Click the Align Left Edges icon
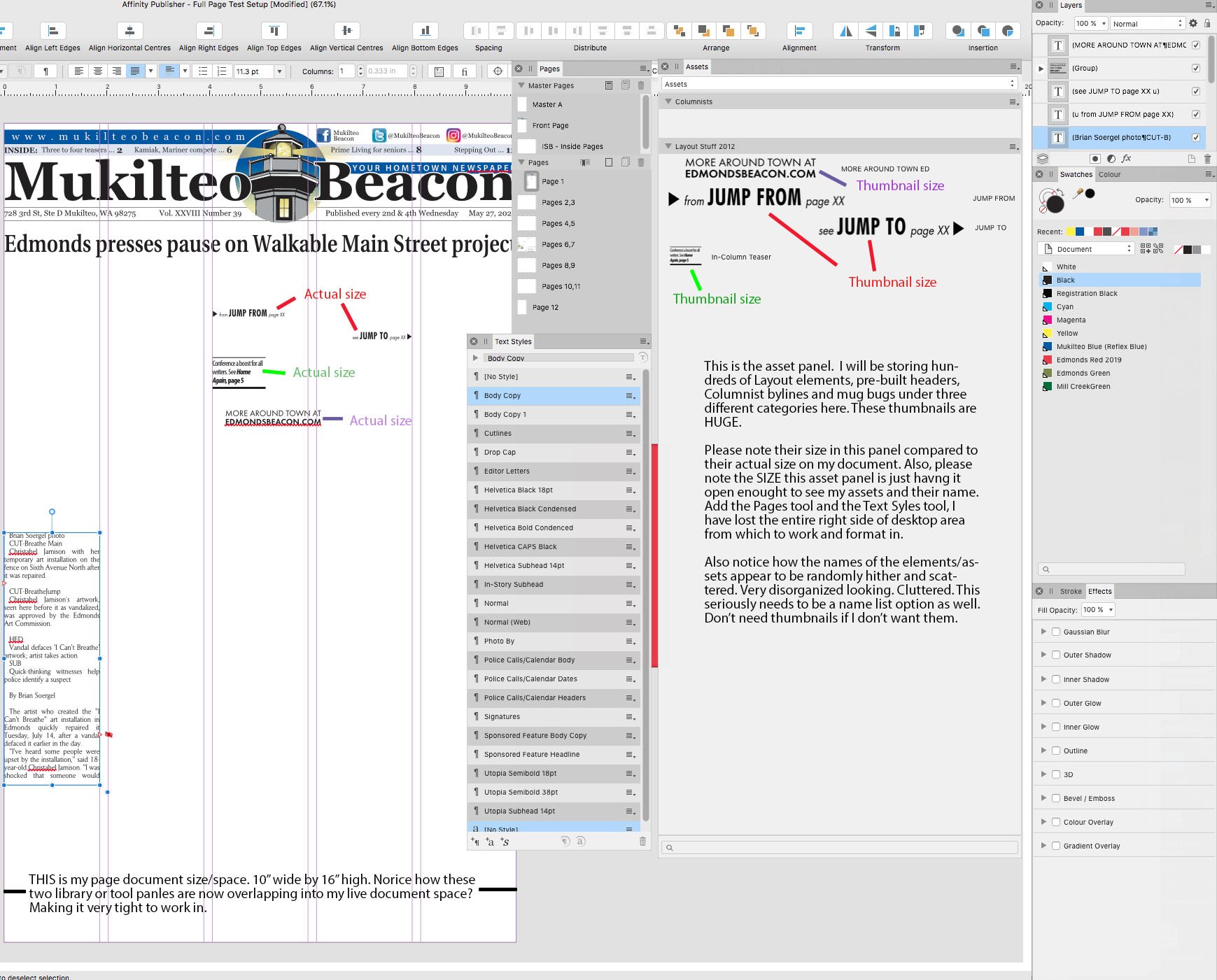This screenshot has width=1217, height=980. pos(52,31)
